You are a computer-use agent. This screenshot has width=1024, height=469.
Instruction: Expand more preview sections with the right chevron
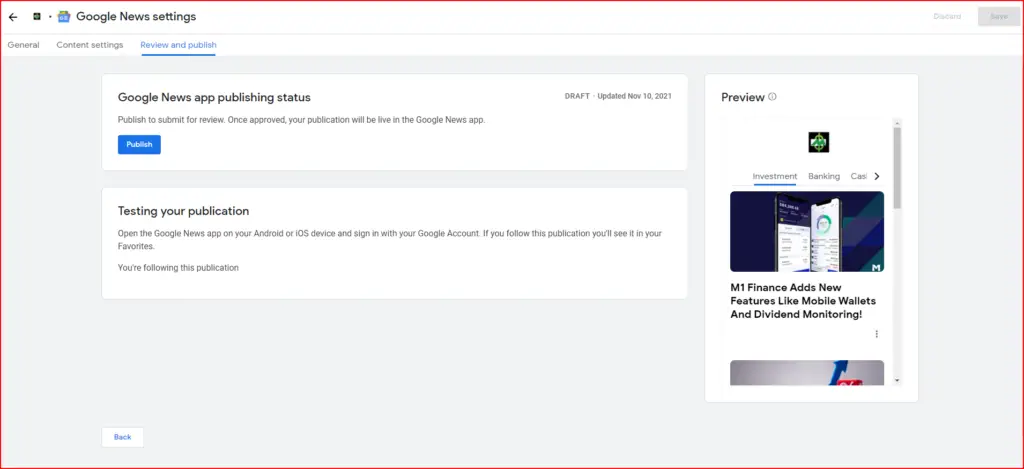876,176
